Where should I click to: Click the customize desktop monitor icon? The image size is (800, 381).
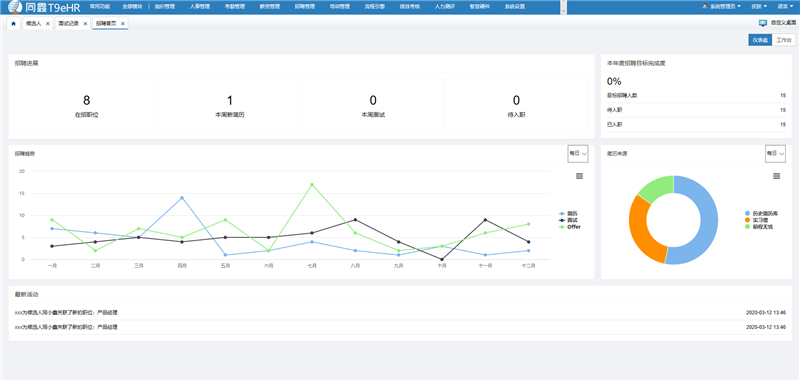click(x=763, y=23)
